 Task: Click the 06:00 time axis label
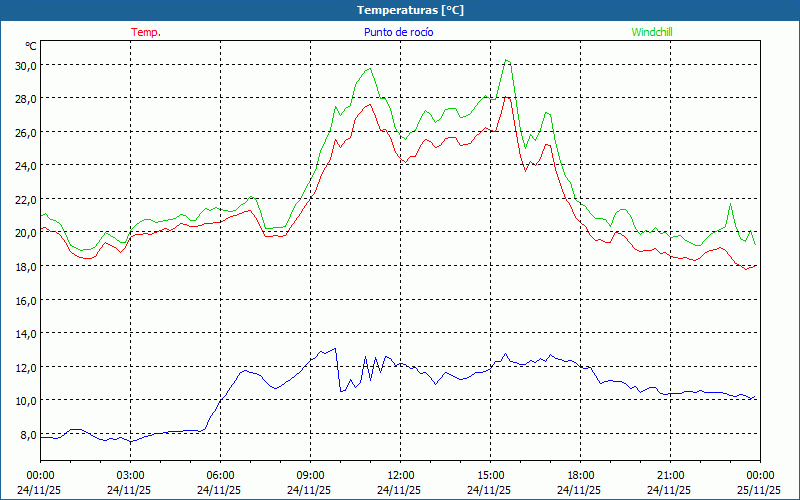(x=220, y=475)
